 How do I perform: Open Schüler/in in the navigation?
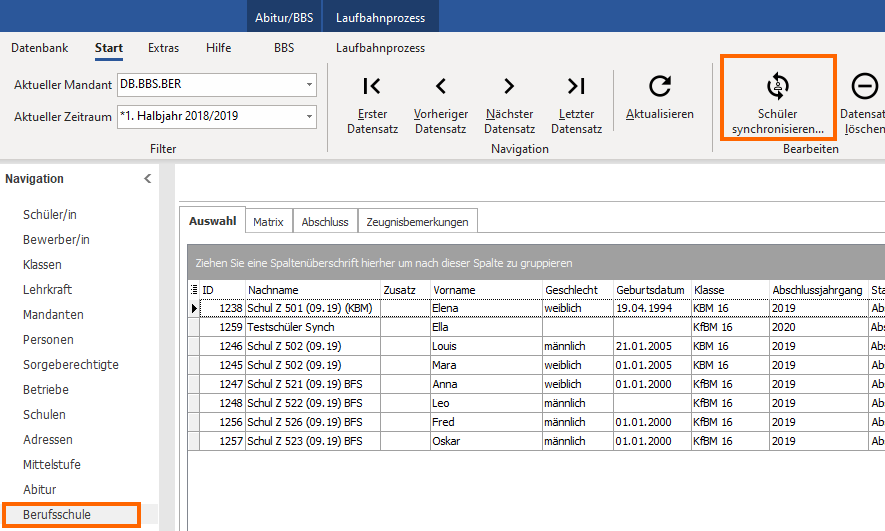pos(50,214)
